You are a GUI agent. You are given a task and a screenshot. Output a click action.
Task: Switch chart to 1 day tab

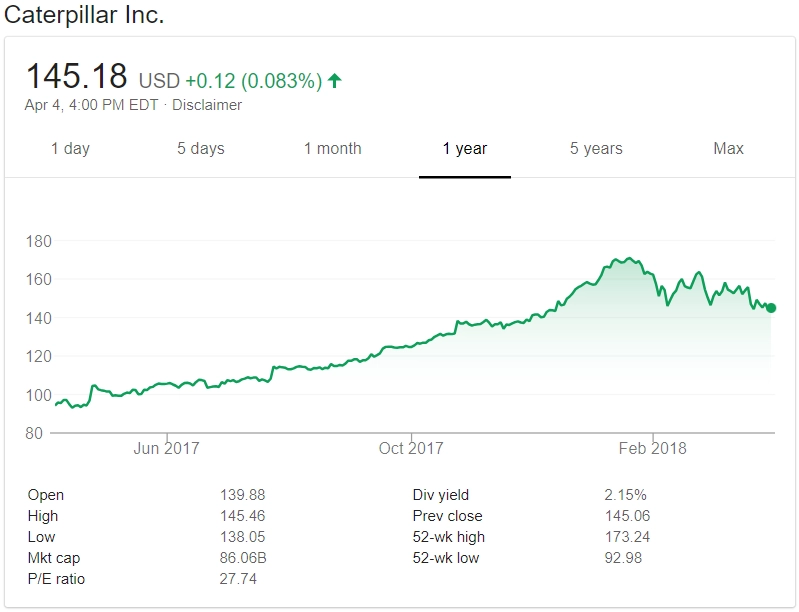[x=70, y=148]
